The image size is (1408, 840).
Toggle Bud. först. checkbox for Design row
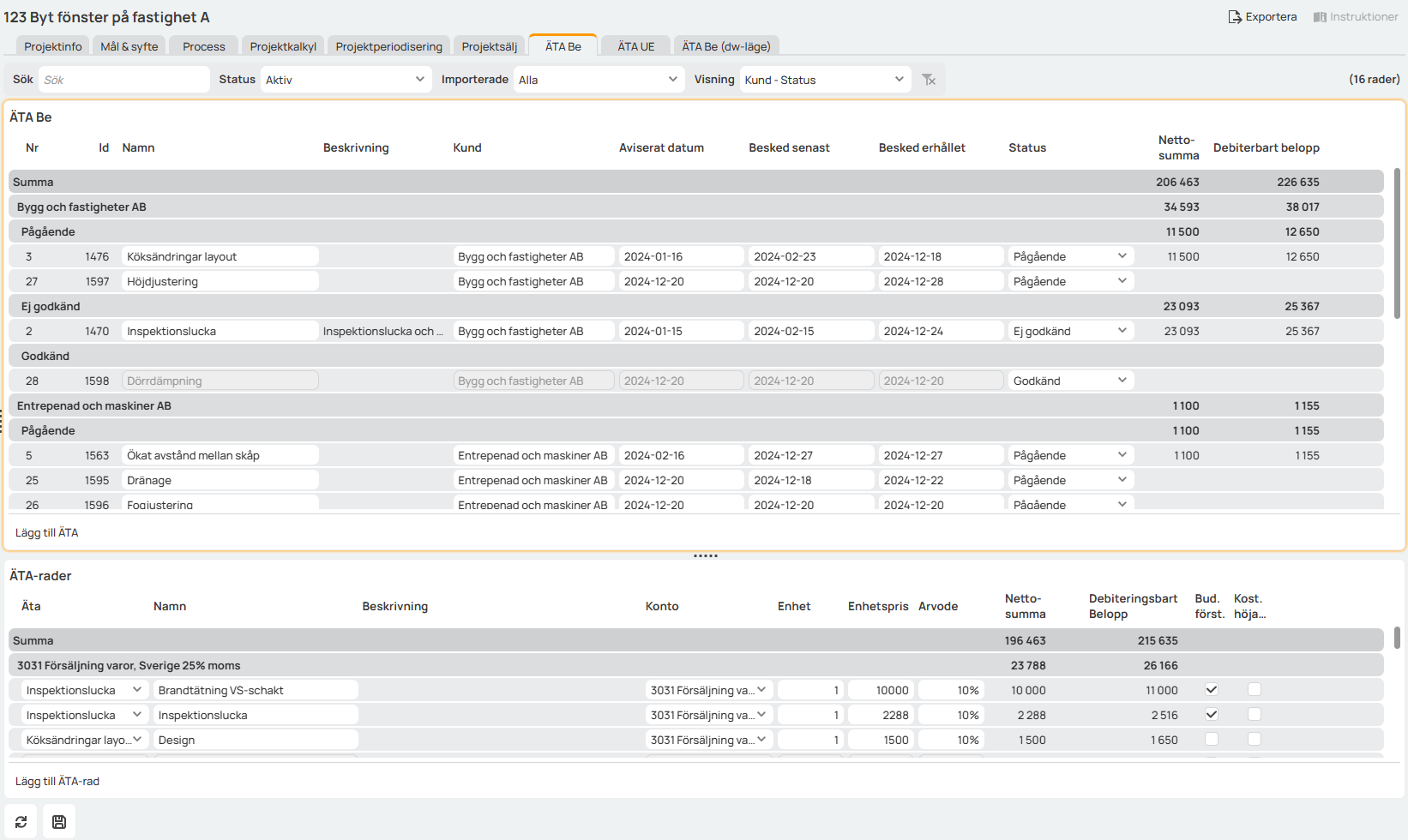pos(1212,739)
